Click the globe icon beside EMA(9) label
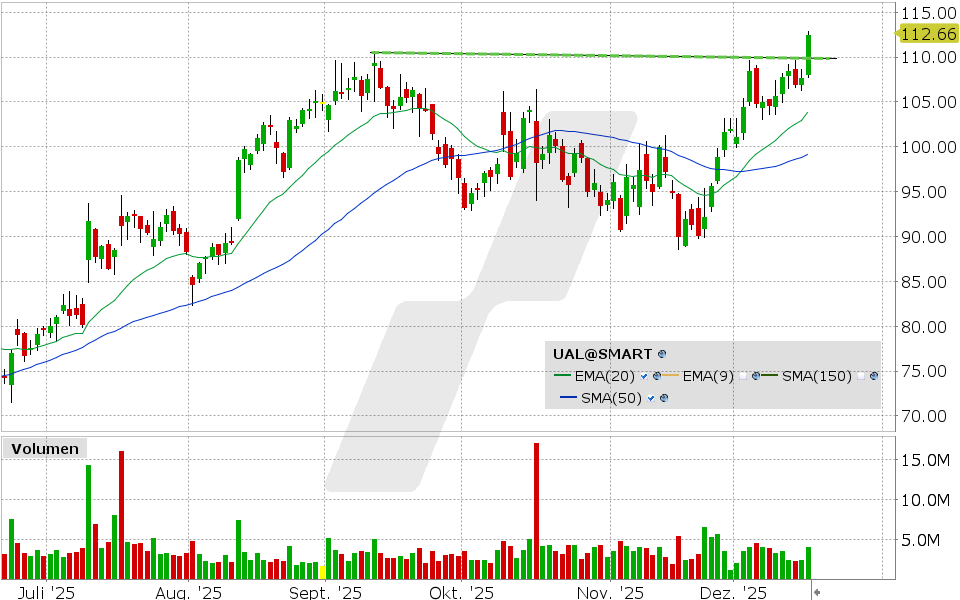This screenshot has width=960, height=600. pyautogui.click(x=757, y=375)
